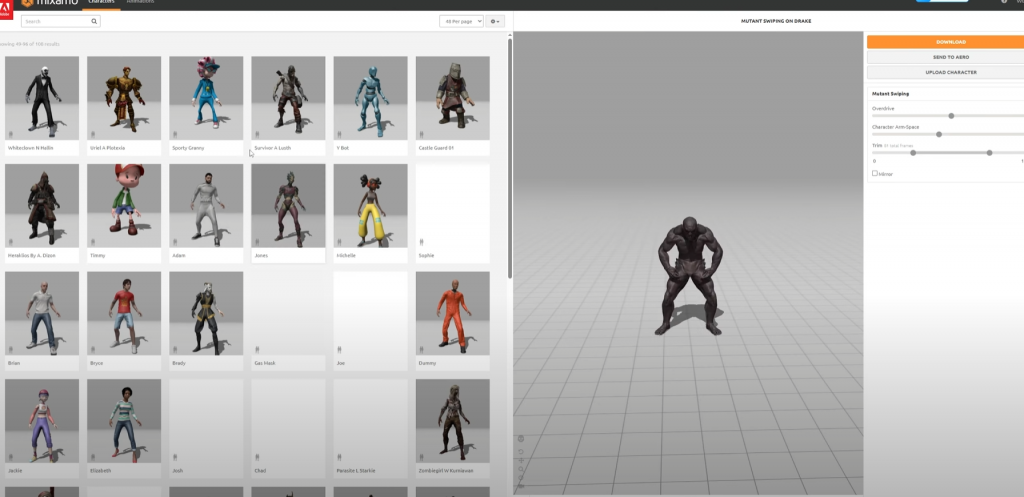Switch to the Characters tab

tap(101, 3)
